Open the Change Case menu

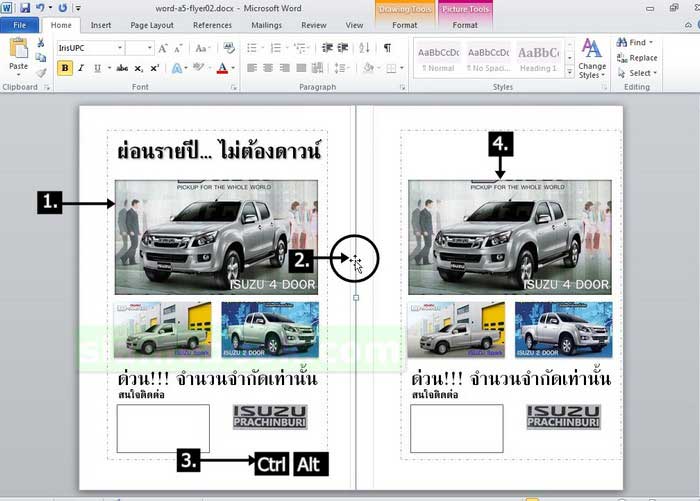(202, 48)
